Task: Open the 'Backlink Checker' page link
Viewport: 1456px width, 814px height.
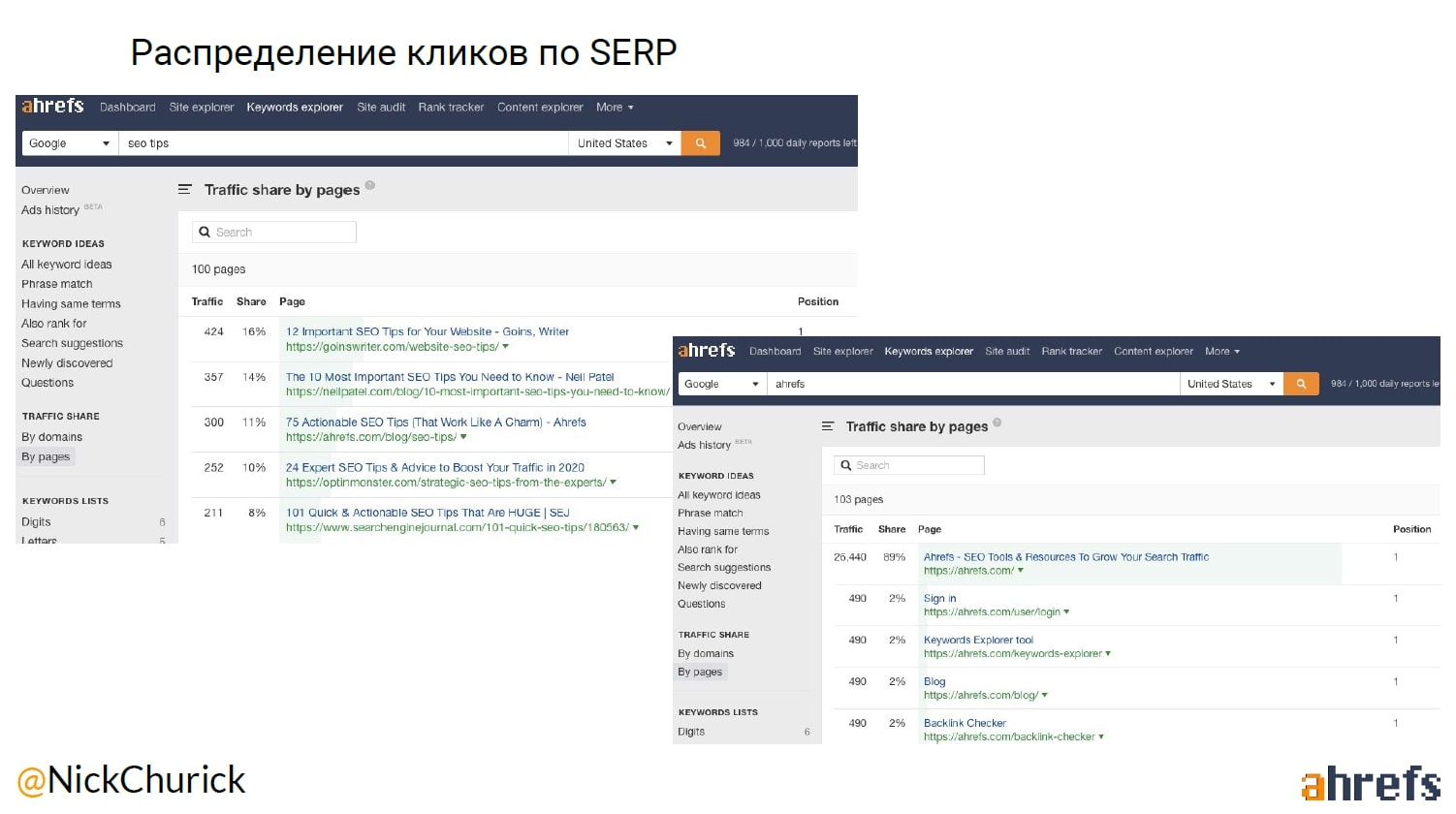Action: point(965,723)
